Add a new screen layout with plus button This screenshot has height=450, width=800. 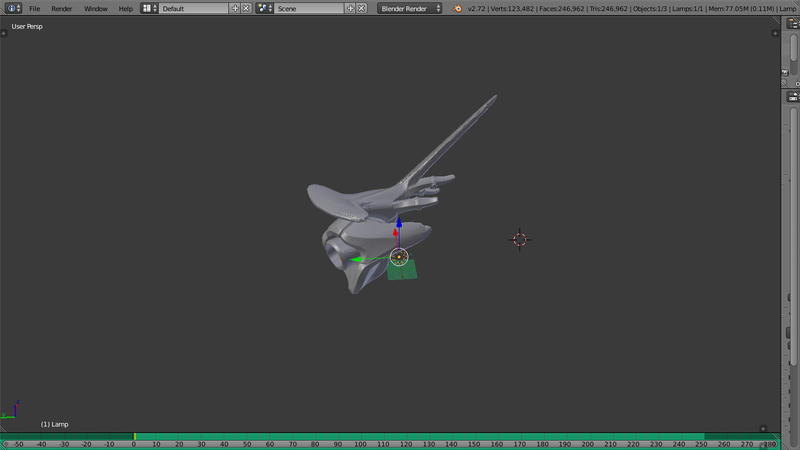pos(235,8)
